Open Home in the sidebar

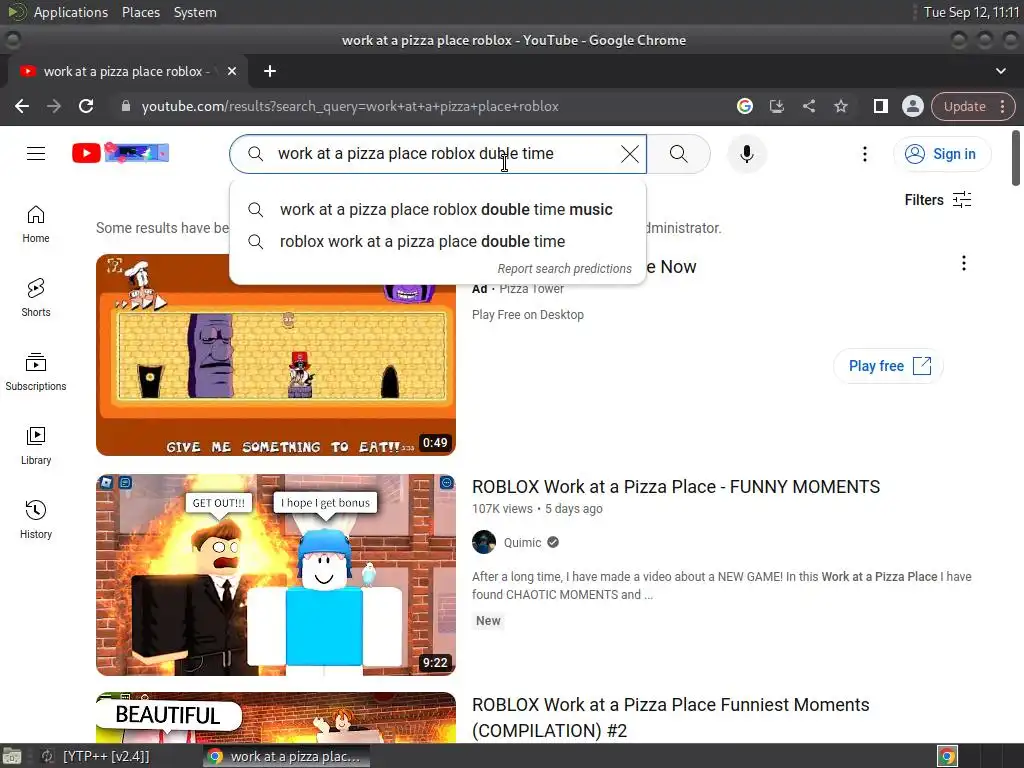click(x=36, y=224)
